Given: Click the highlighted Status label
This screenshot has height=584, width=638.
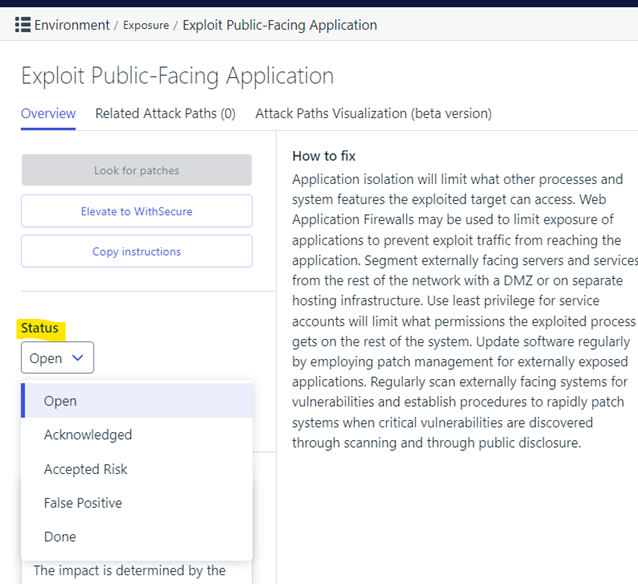Looking at the screenshot, I should tap(40, 328).
